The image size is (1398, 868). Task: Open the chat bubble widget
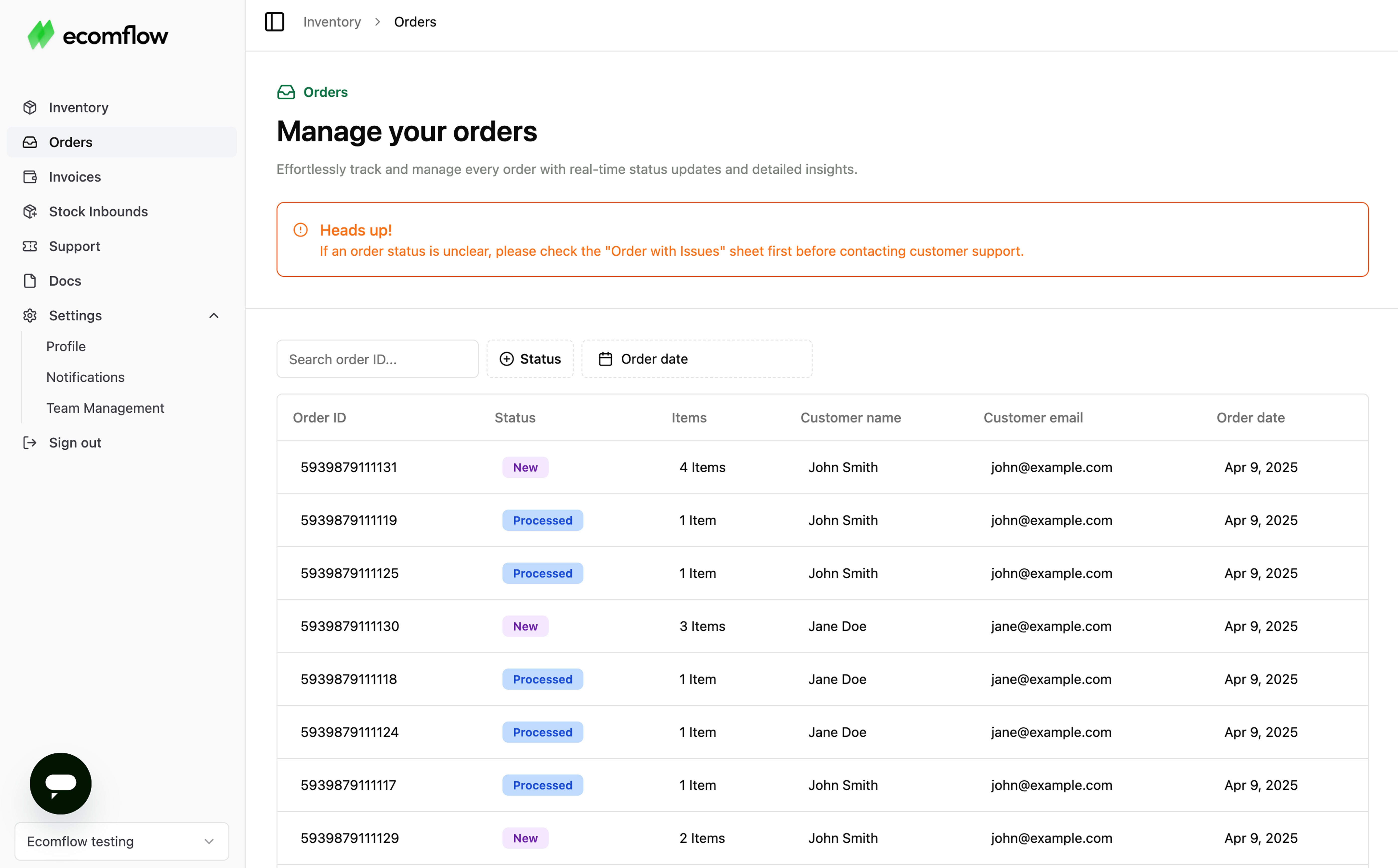coord(60,783)
